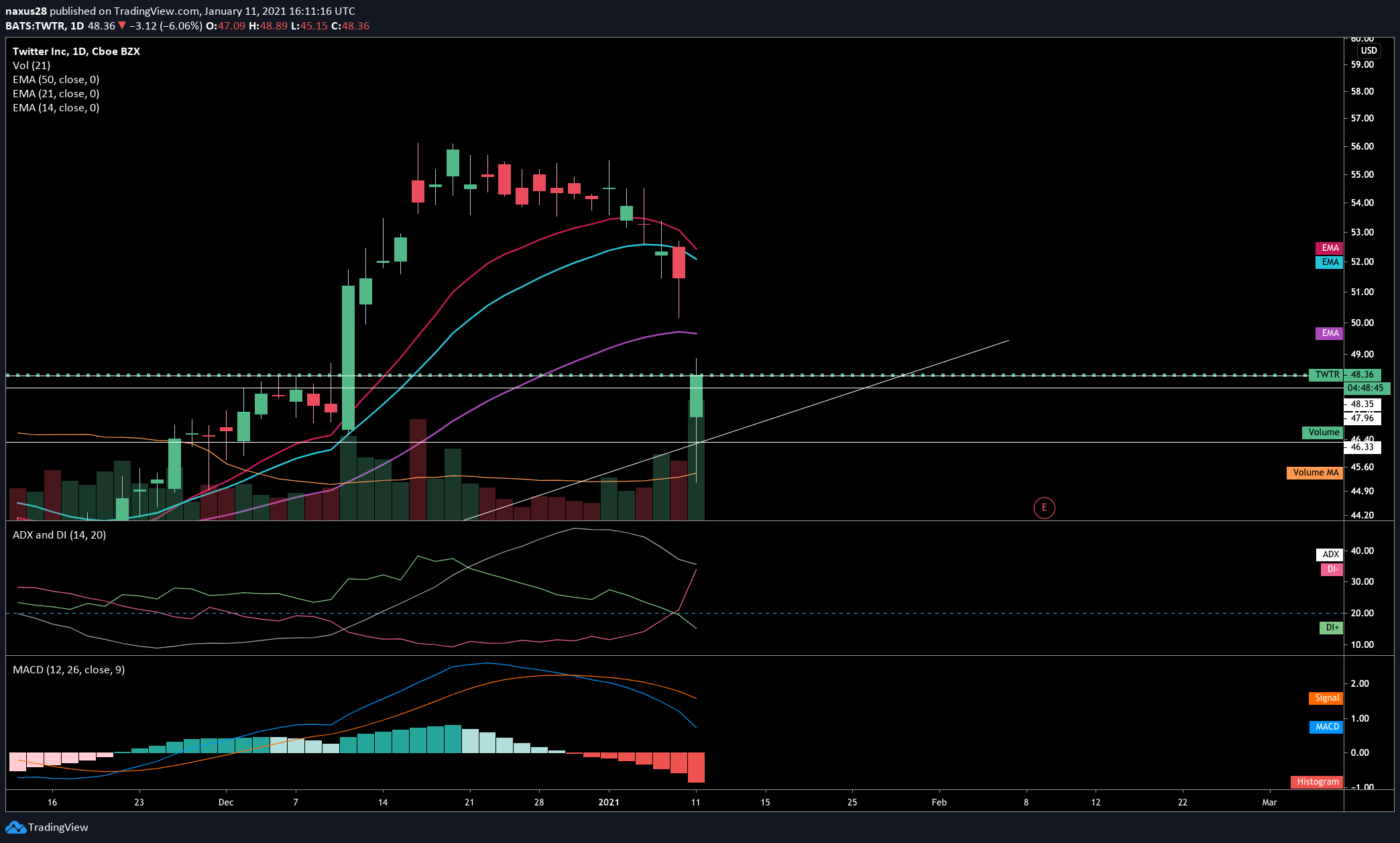1400x843 pixels.
Task: Click the 48.35 price label
Action: (x=1362, y=404)
